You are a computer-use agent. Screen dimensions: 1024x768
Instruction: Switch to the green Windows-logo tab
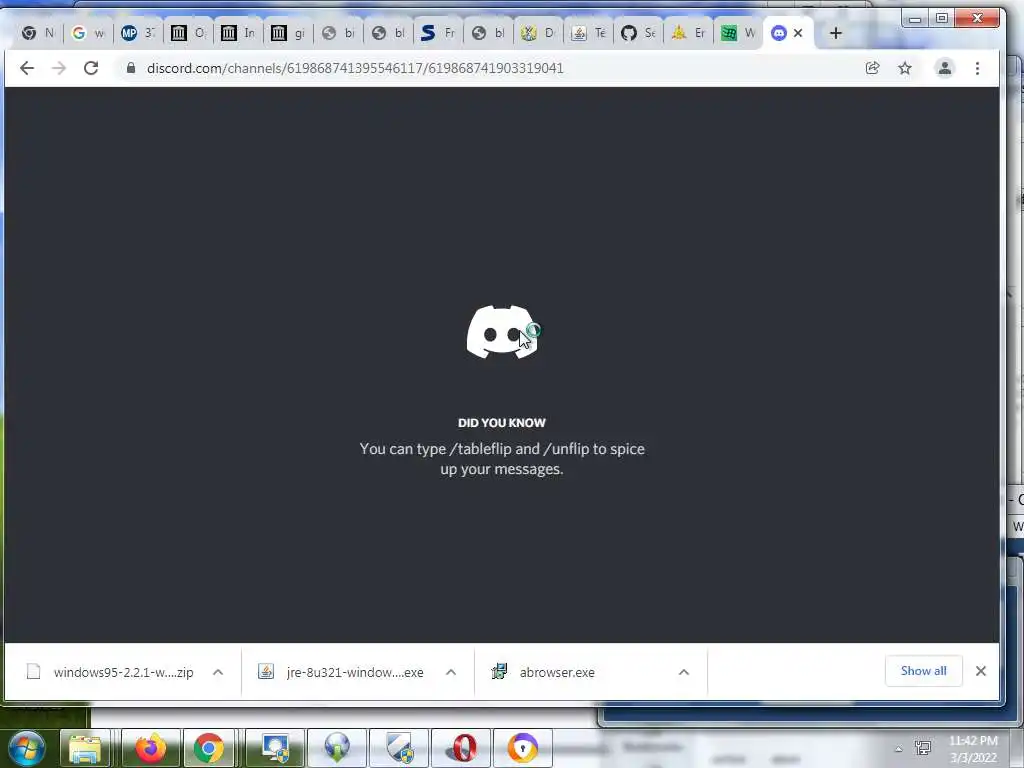pos(738,33)
